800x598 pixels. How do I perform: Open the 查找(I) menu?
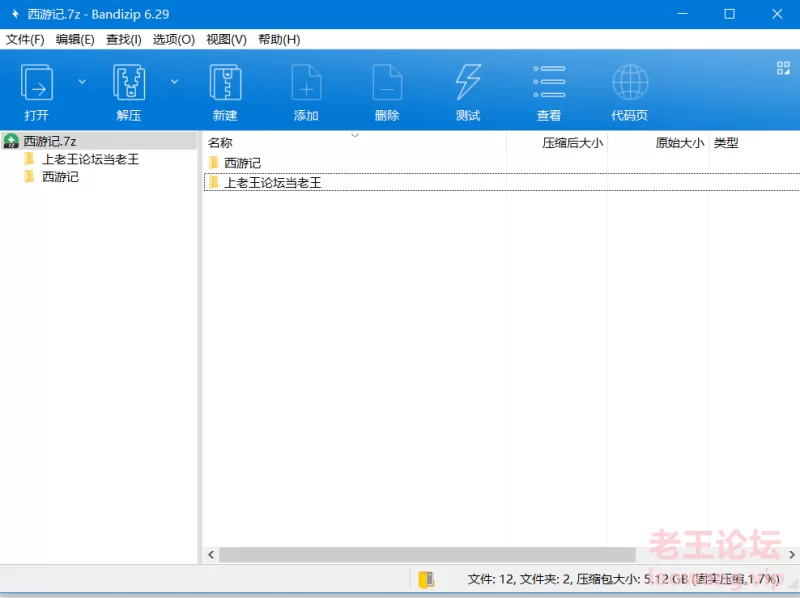(x=123, y=39)
